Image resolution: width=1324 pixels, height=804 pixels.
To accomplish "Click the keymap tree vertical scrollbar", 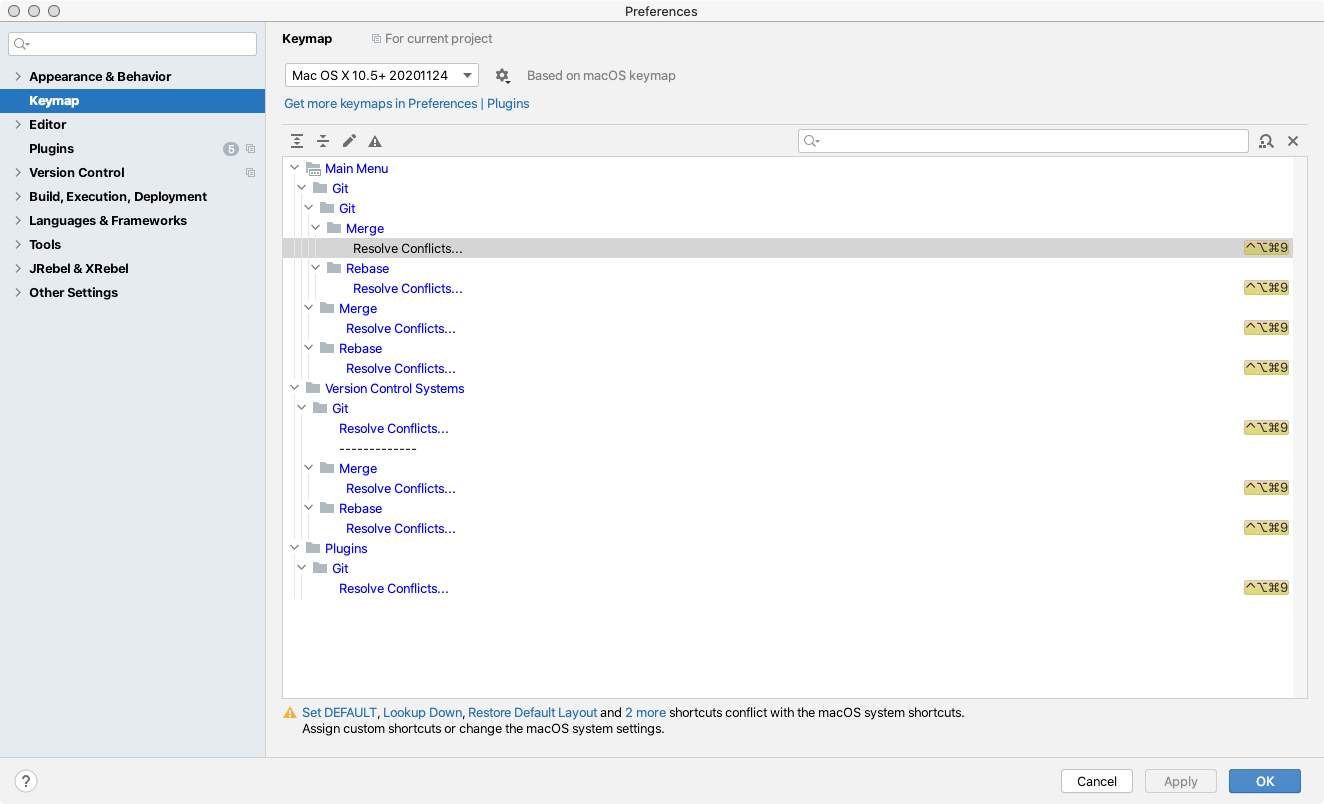I will [x=1300, y=427].
